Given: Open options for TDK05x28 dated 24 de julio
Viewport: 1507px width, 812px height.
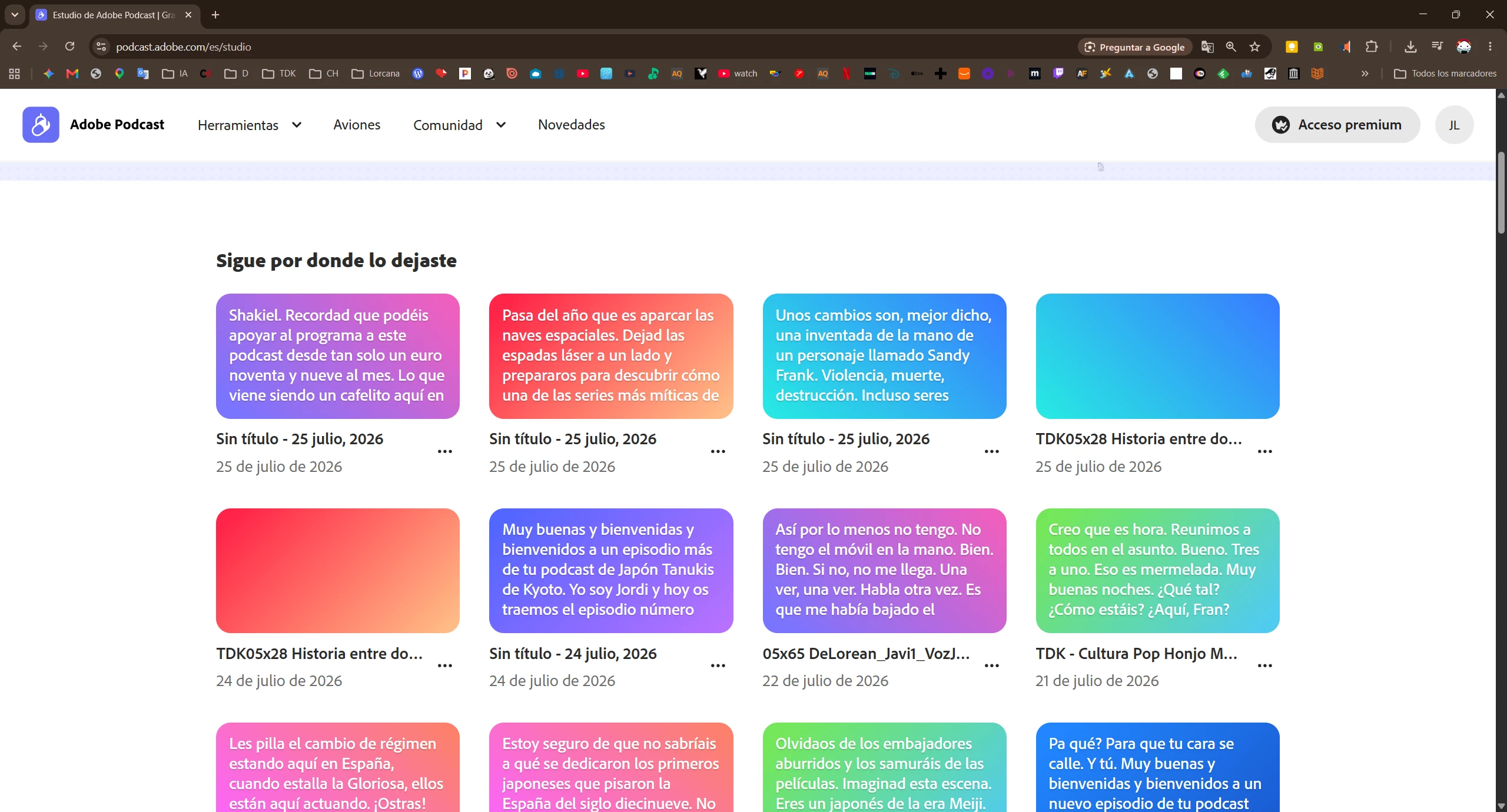Looking at the screenshot, I should point(445,666).
